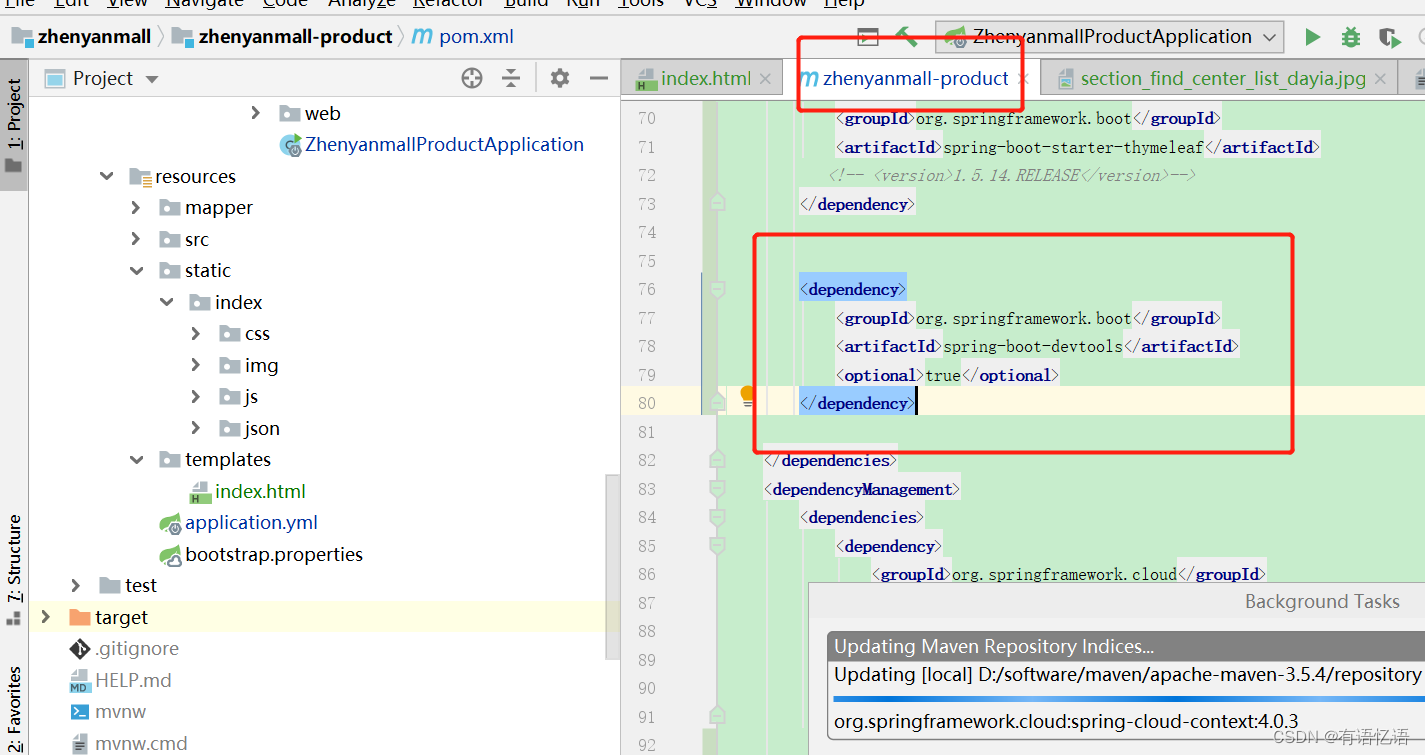The width and height of the screenshot is (1425, 755).
Task: Start debugging with the bug icon
Action: pos(1350,37)
